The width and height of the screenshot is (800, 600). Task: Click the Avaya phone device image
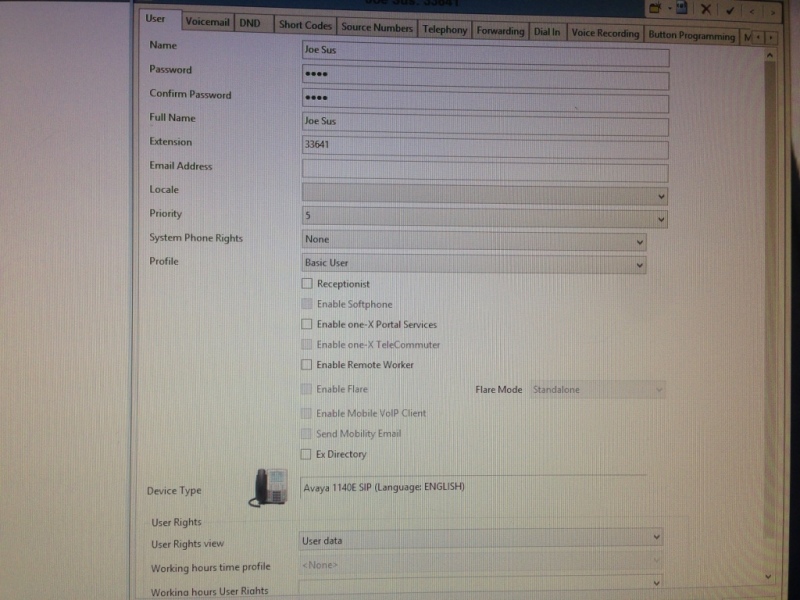pos(269,487)
